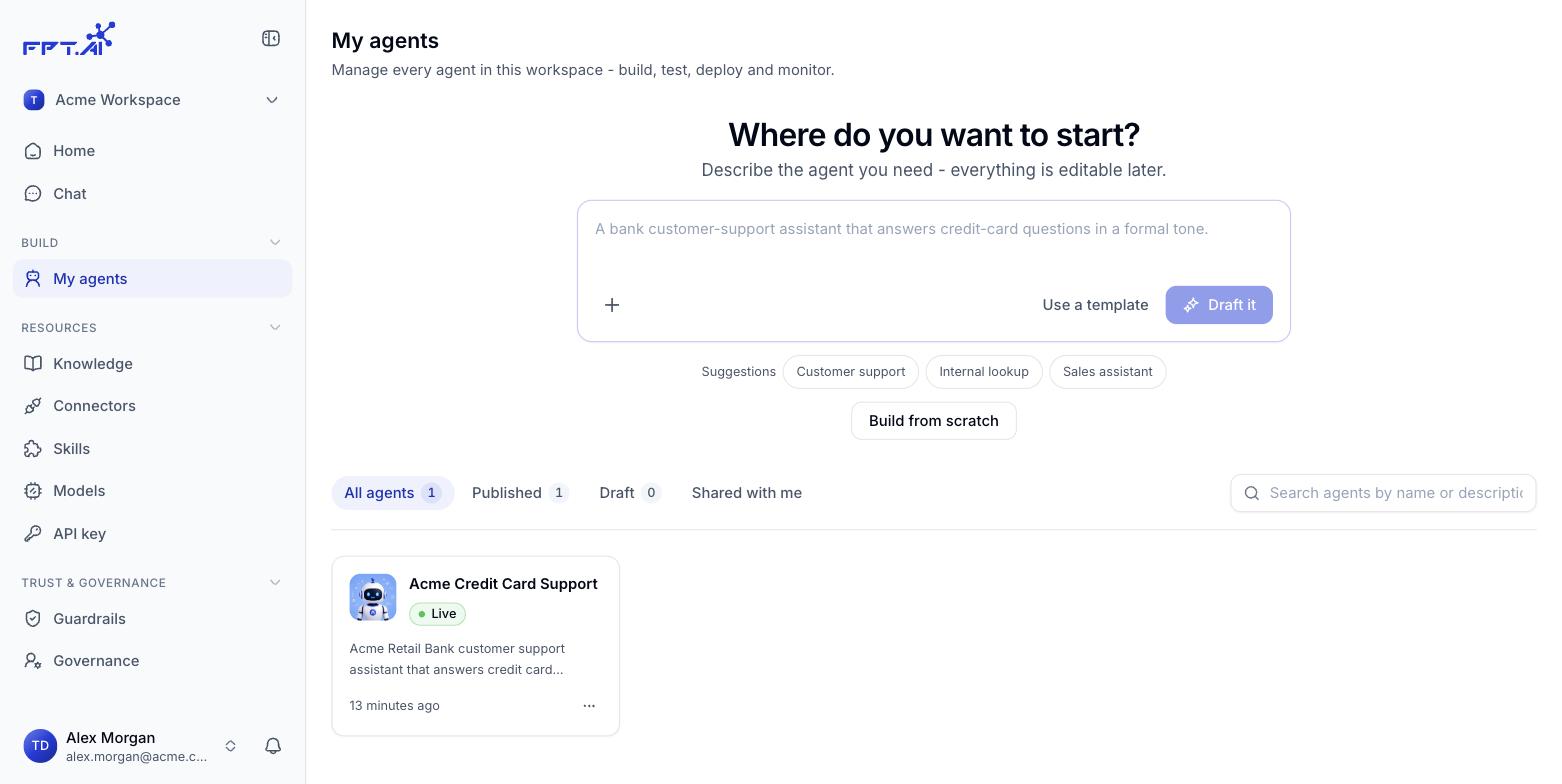1562x784 pixels.
Task: Collapse the Trust & Governance section
Action: [x=275, y=583]
